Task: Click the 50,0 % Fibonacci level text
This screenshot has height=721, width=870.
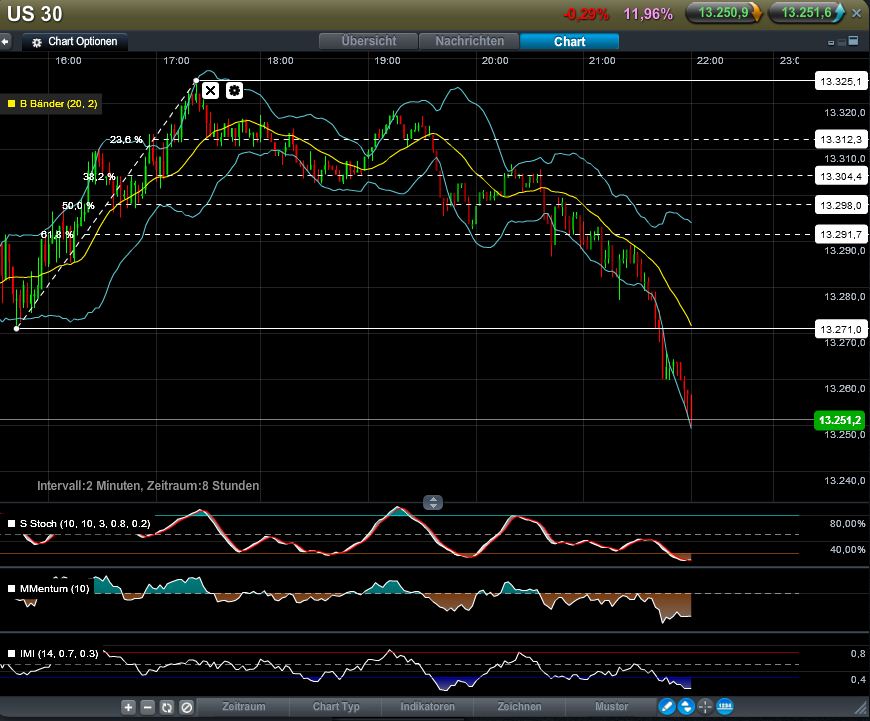Action: point(78,205)
